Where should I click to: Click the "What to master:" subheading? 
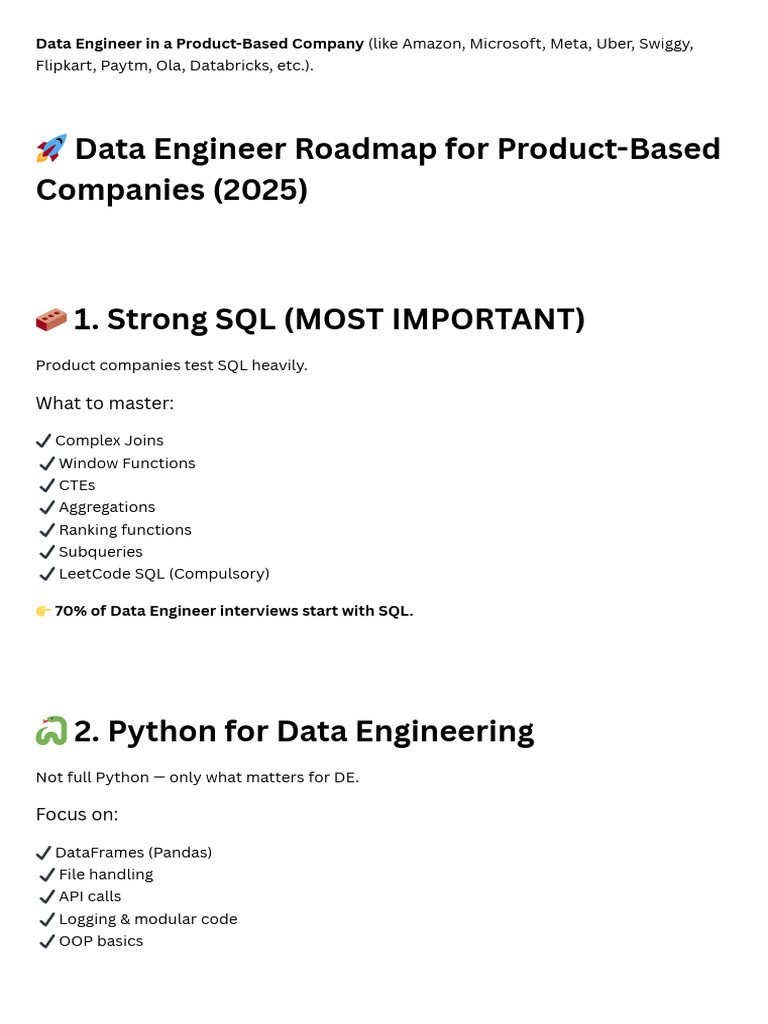point(105,403)
